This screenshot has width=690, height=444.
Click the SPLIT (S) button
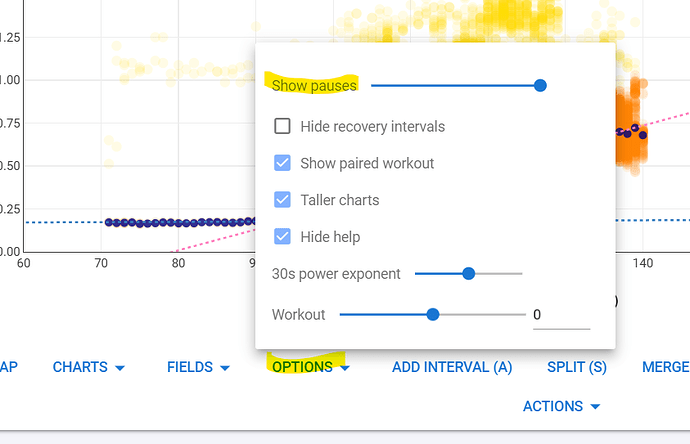(576, 367)
